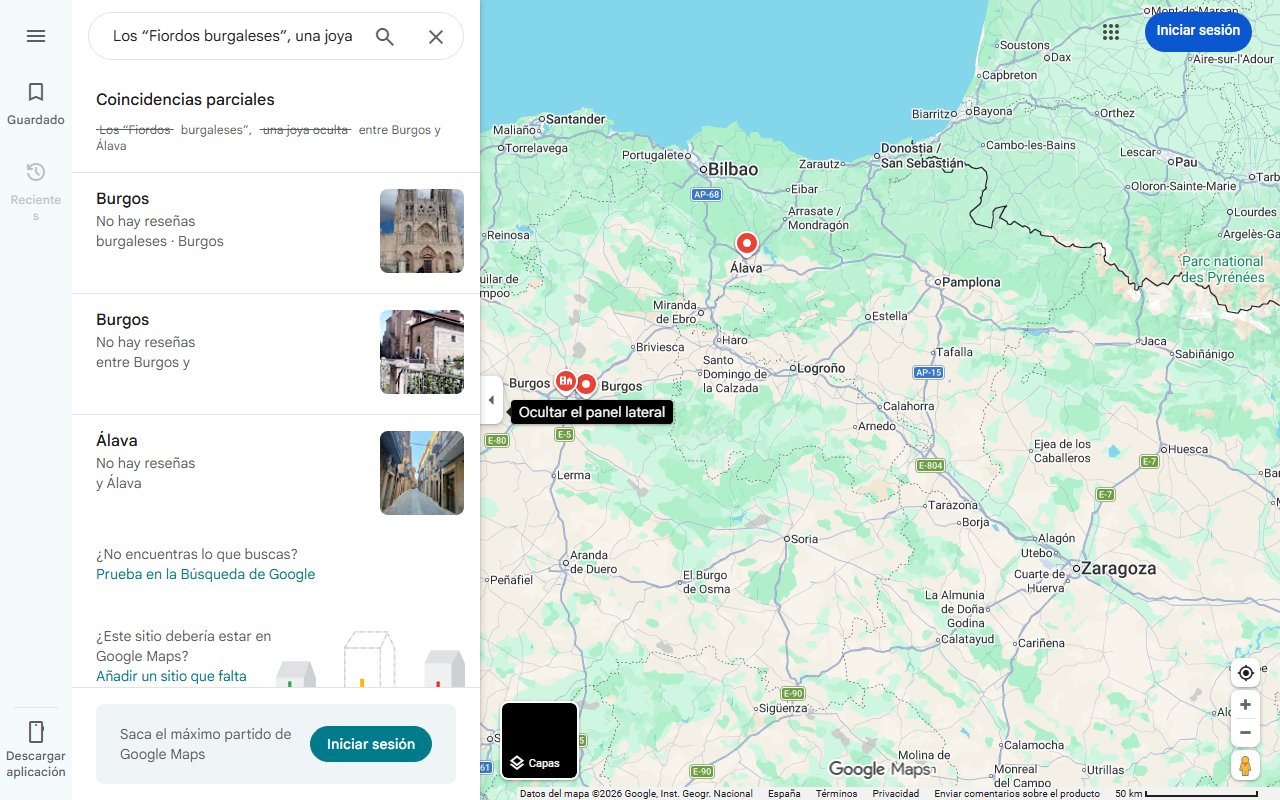The height and width of the screenshot is (800, 1280).
Task: Clear the search query with the X icon
Action: 436,35
